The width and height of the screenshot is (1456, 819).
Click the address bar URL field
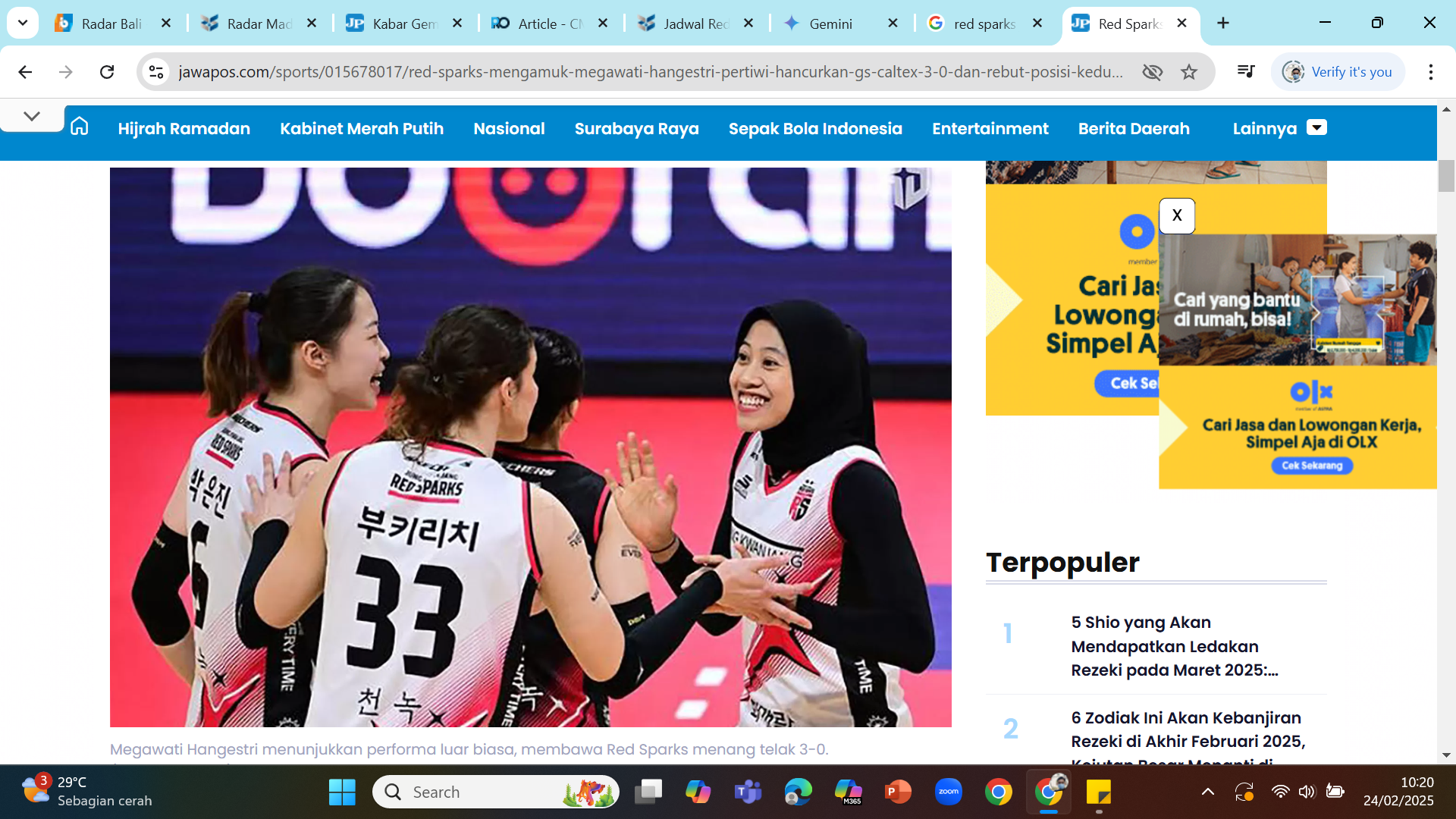pos(651,72)
